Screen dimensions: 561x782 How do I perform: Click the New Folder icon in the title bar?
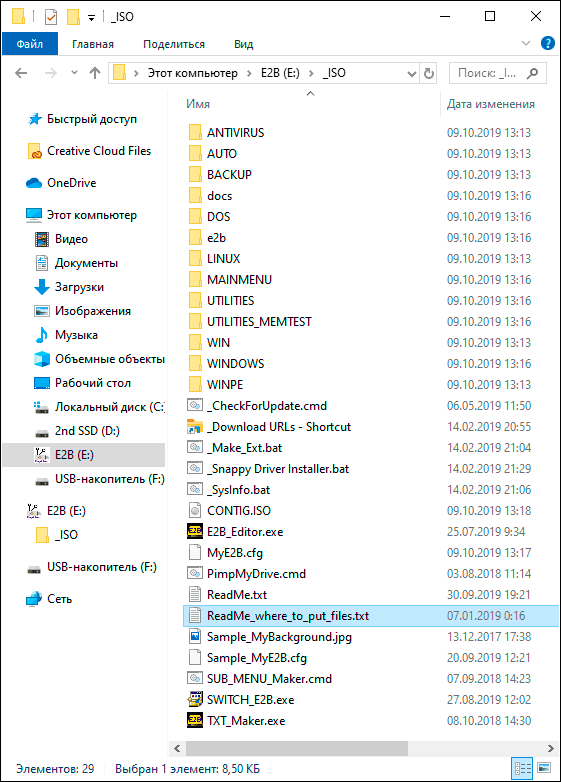click(x=73, y=17)
